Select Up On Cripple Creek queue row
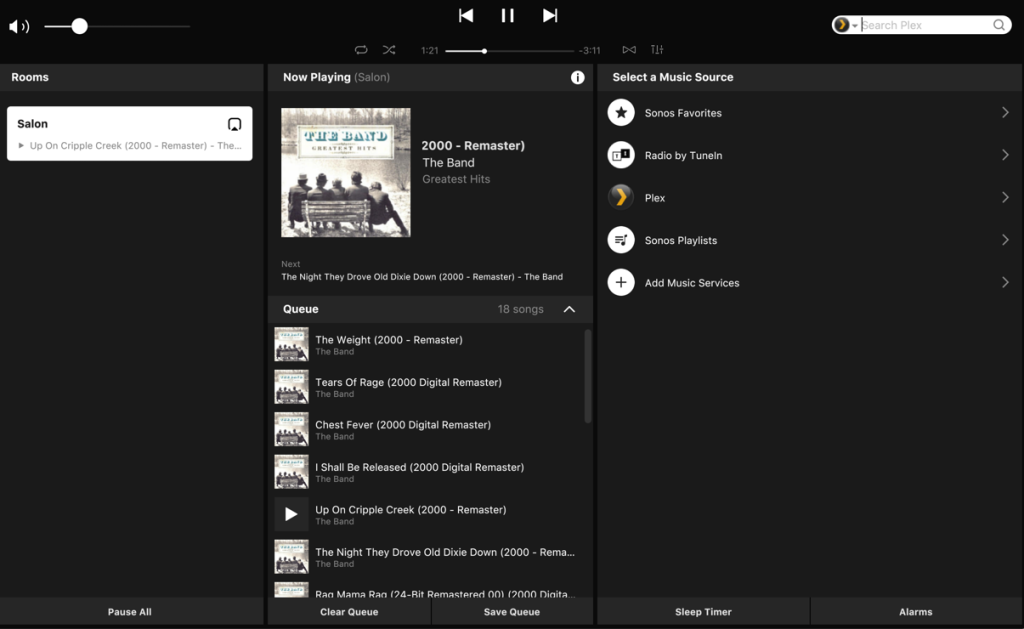Viewport: 1024px width, 629px height. pyautogui.click(x=426, y=514)
